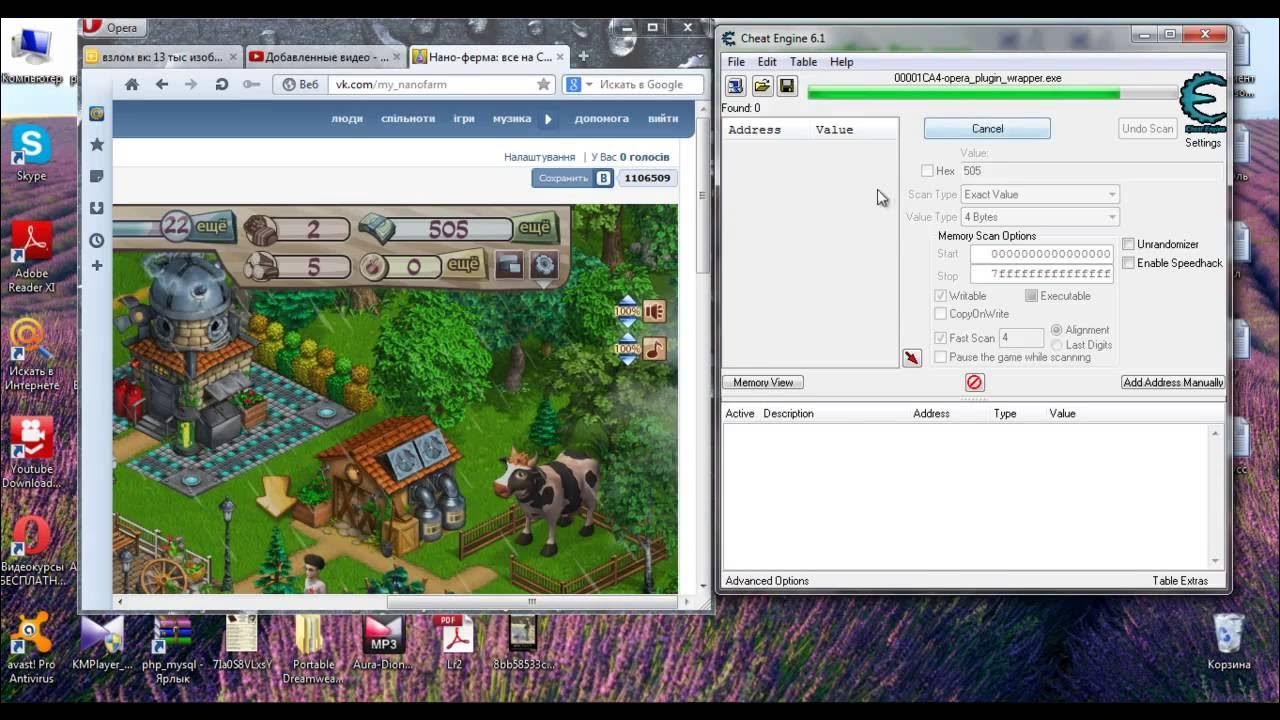The image size is (1280, 720).
Task: Click Stop address field
Action: (x=1041, y=274)
